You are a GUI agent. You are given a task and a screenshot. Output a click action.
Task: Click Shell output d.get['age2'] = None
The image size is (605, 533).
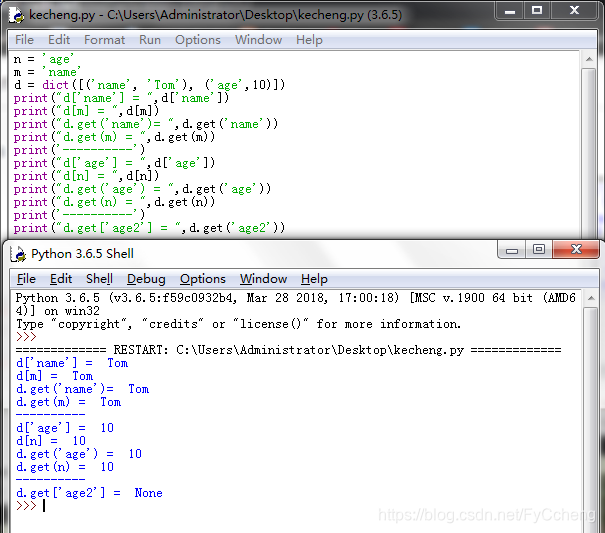click(90, 493)
